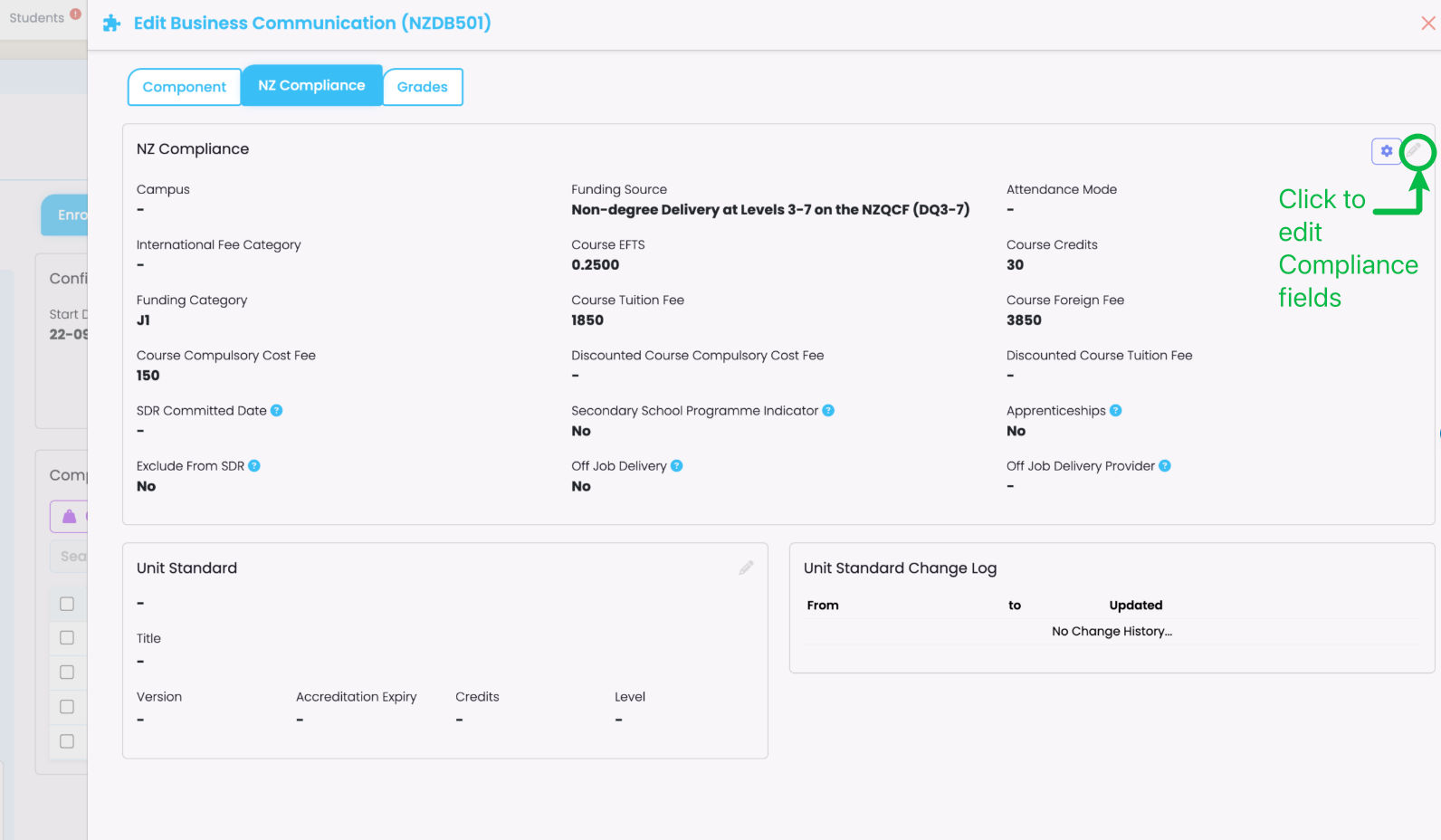Open the gear settings in NZ Compliance panel
This screenshot has width=1441, height=840.
point(1386,151)
